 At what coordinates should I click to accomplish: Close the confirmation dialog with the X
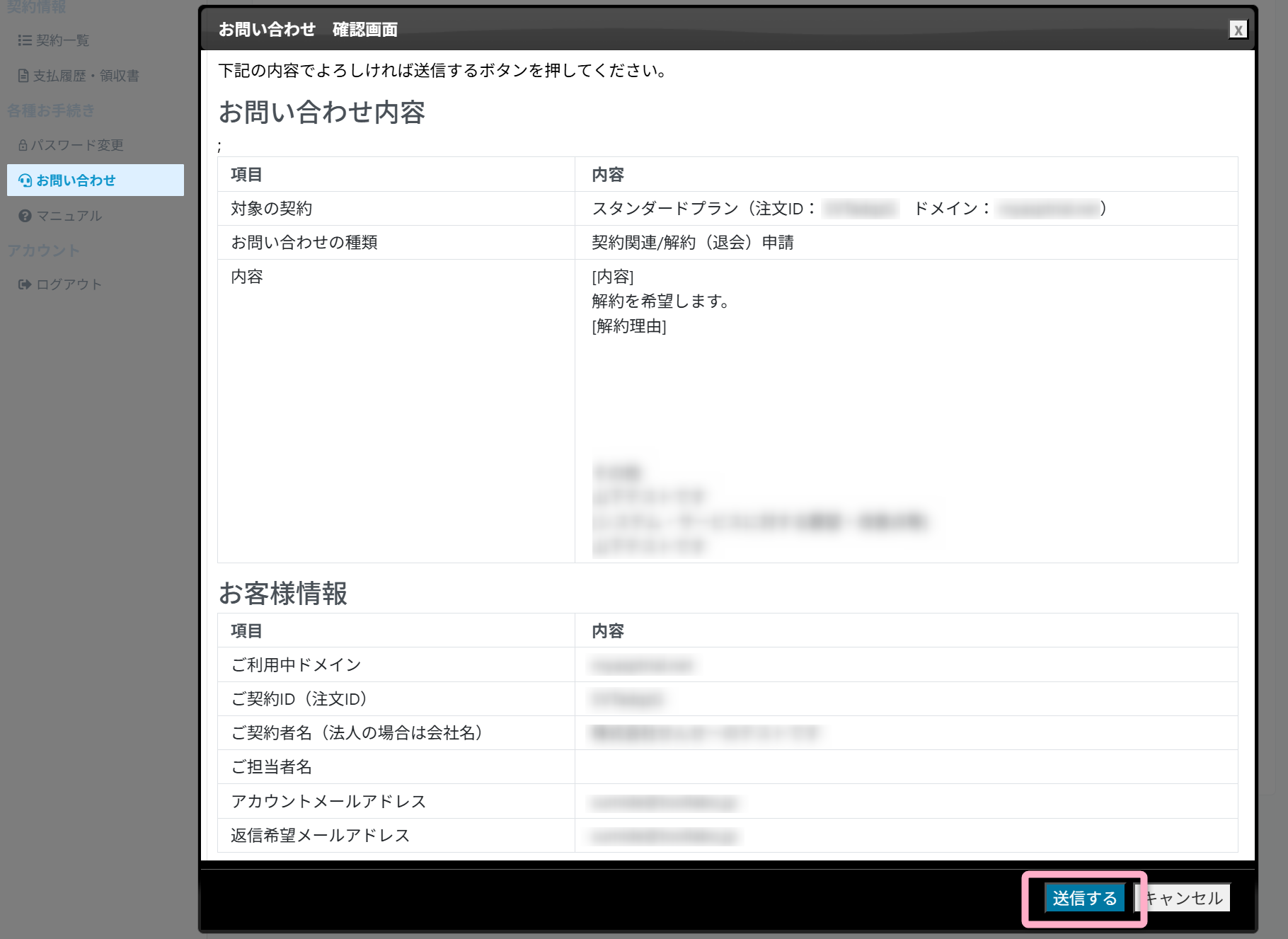1238,30
